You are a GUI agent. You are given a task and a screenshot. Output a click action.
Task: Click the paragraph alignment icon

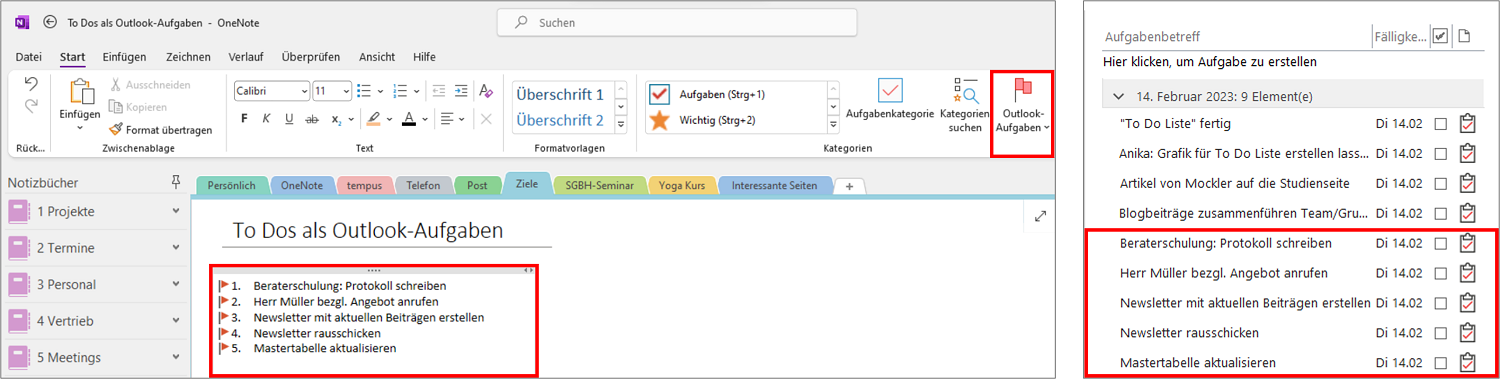448,119
